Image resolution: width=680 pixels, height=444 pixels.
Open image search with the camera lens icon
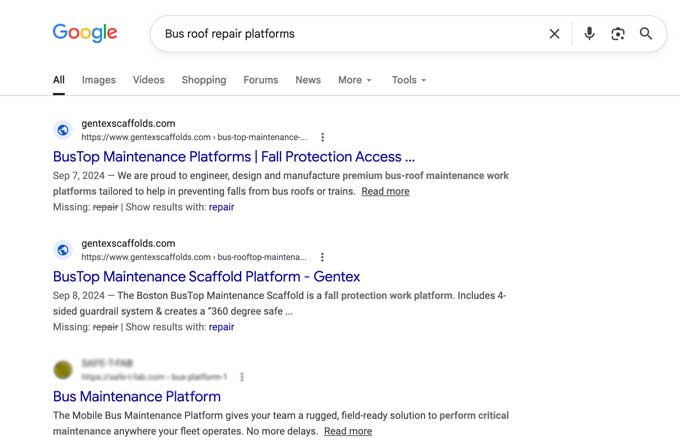click(618, 34)
